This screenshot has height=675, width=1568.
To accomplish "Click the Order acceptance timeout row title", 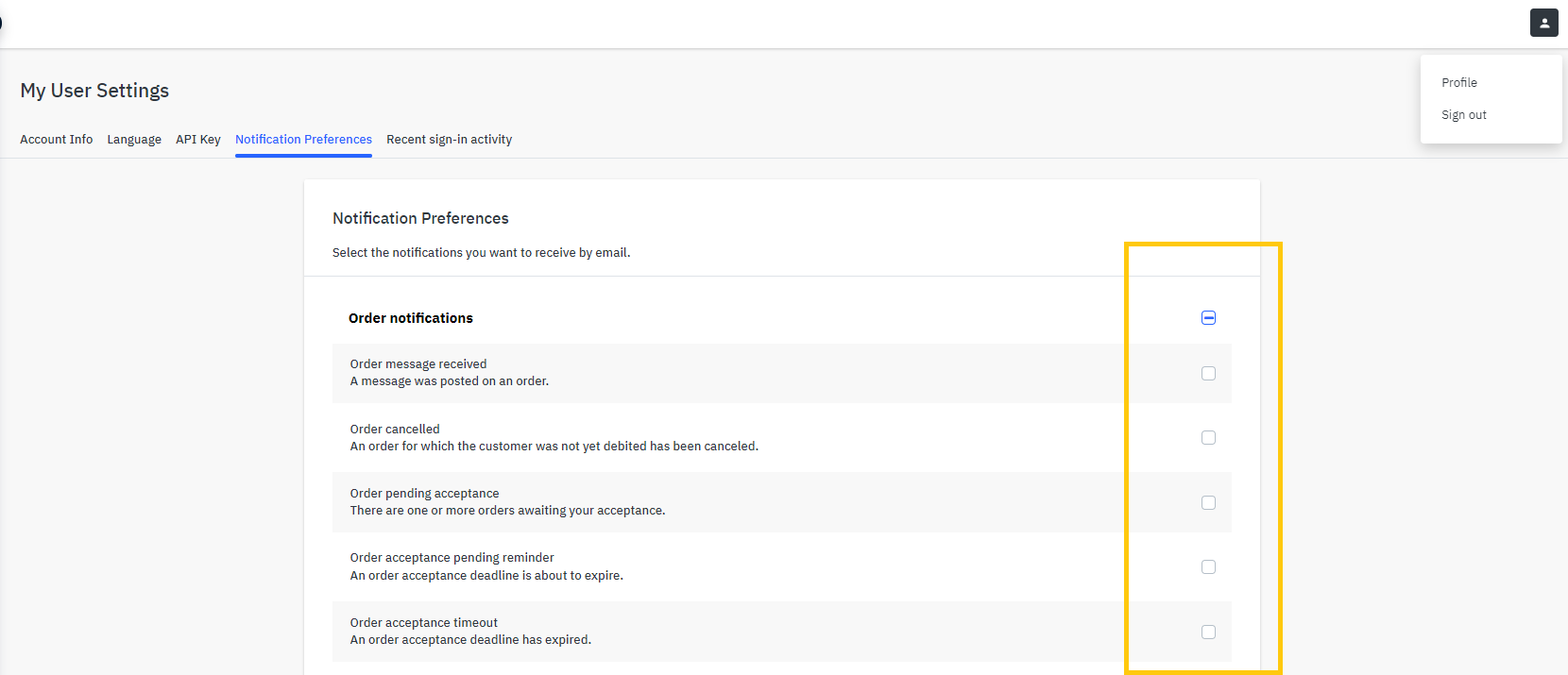I will tap(423, 623).
